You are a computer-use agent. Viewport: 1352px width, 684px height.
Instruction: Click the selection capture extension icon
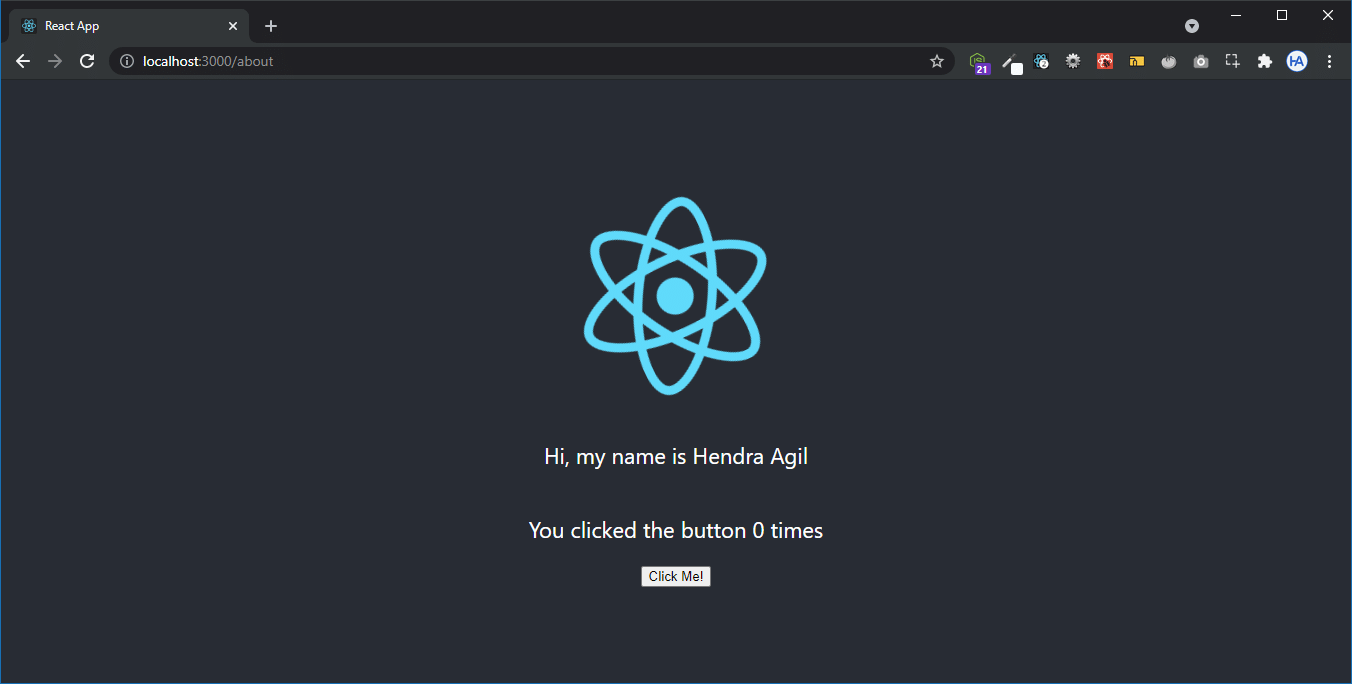[1233, 61]
